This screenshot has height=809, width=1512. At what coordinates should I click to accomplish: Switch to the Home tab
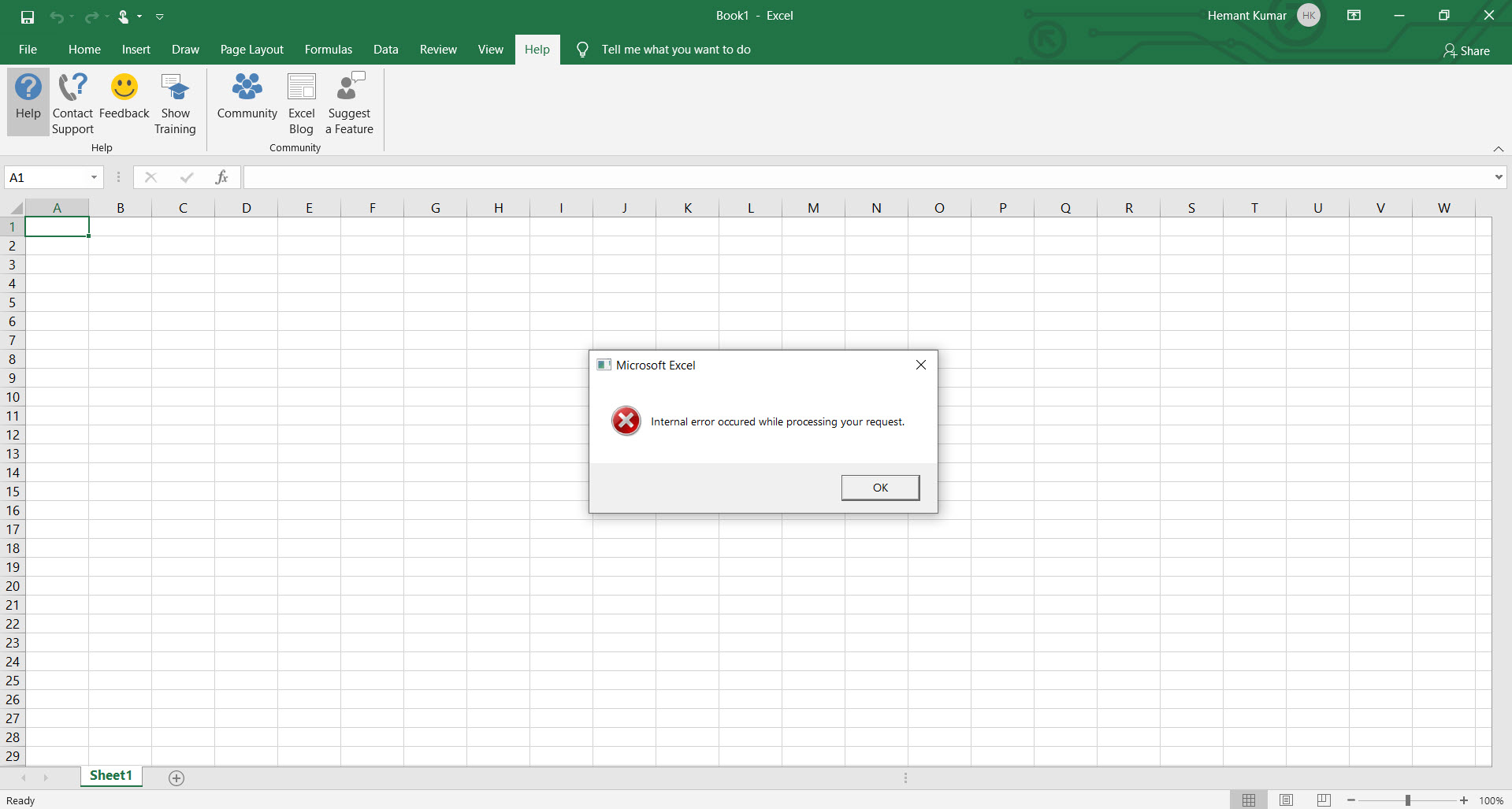(x=84, y=50)
